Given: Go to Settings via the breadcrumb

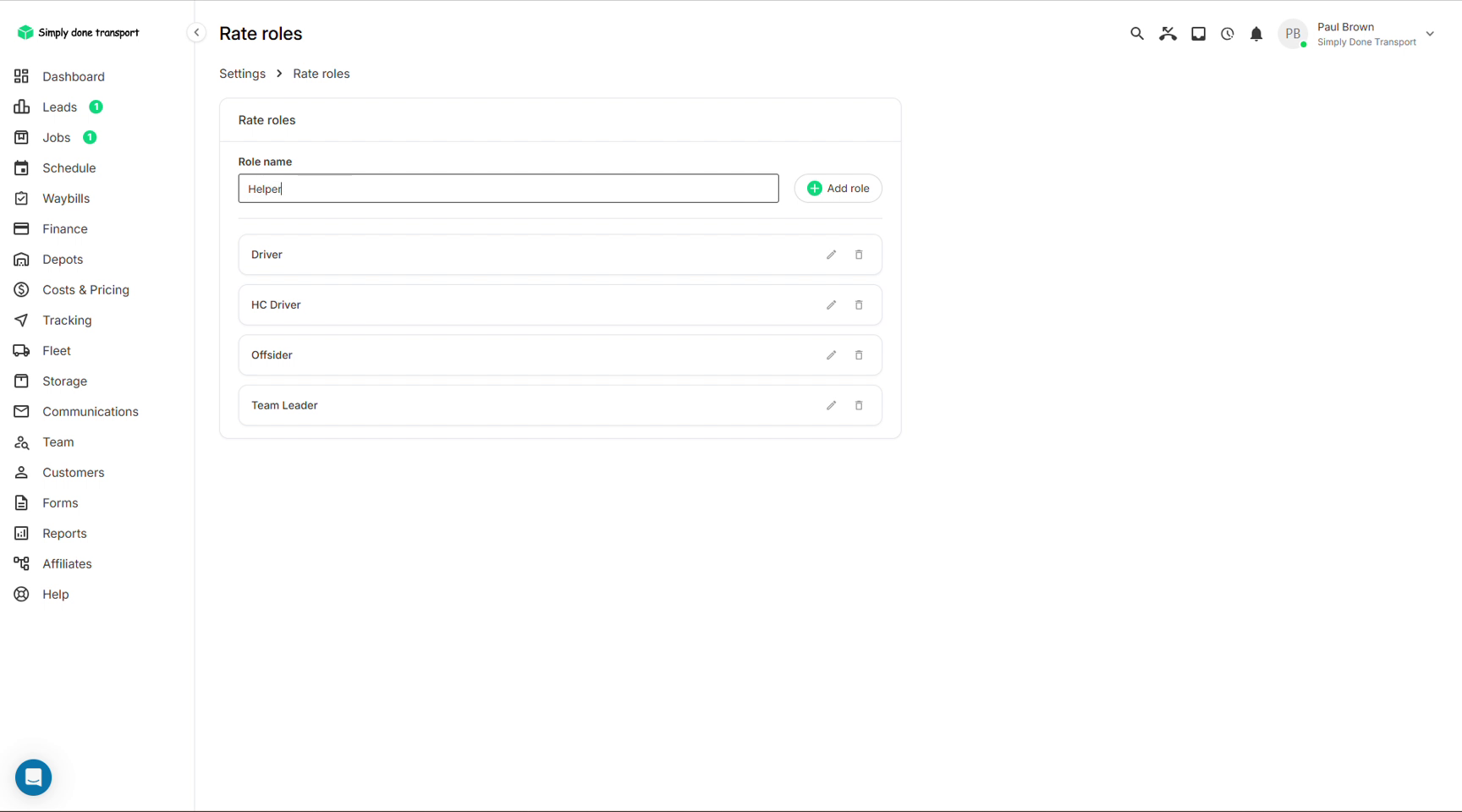Looking at the screenshot, I should (x=242, y=74).
